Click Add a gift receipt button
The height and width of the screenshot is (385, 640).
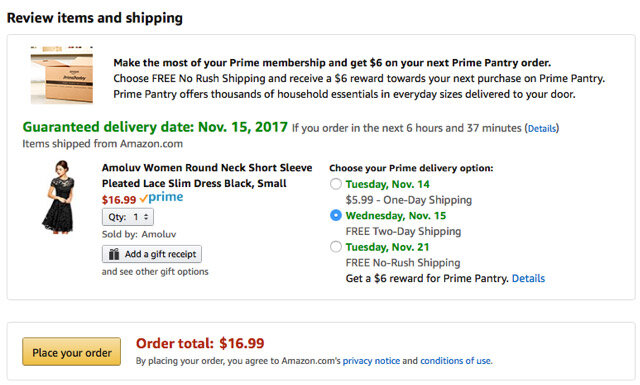(152, 254)
